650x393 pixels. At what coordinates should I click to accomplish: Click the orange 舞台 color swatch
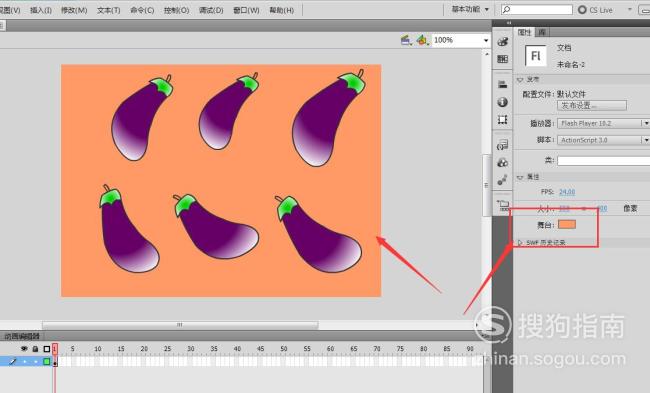click(x=567, y=225)
